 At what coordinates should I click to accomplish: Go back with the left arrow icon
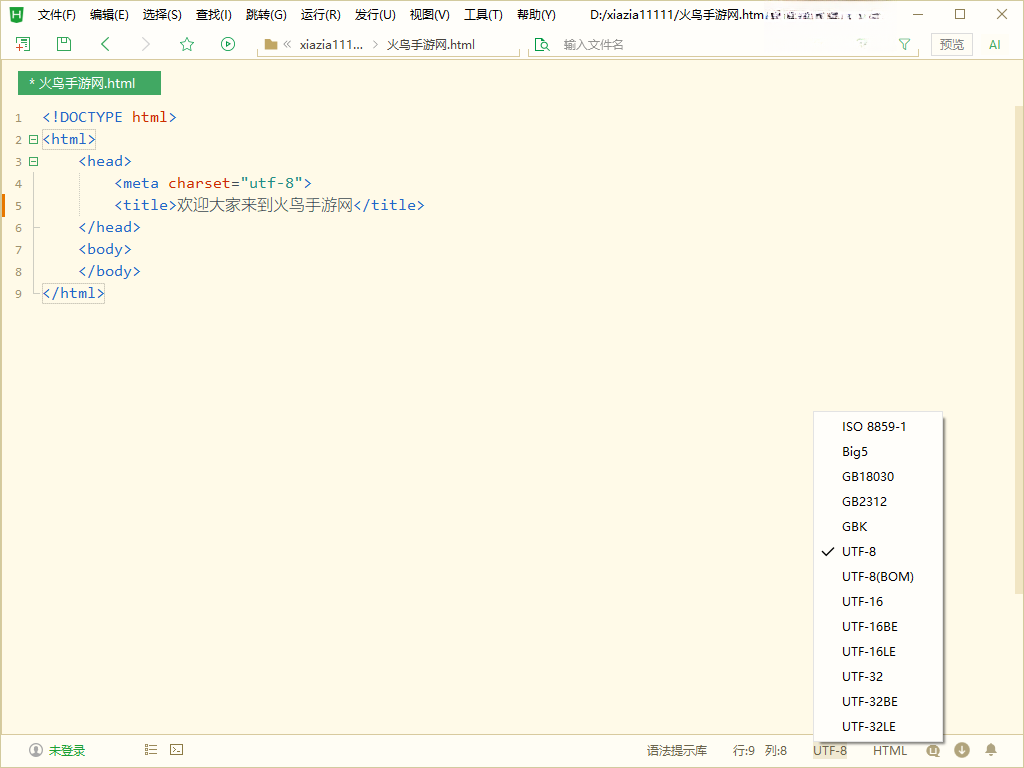(105, 44)
